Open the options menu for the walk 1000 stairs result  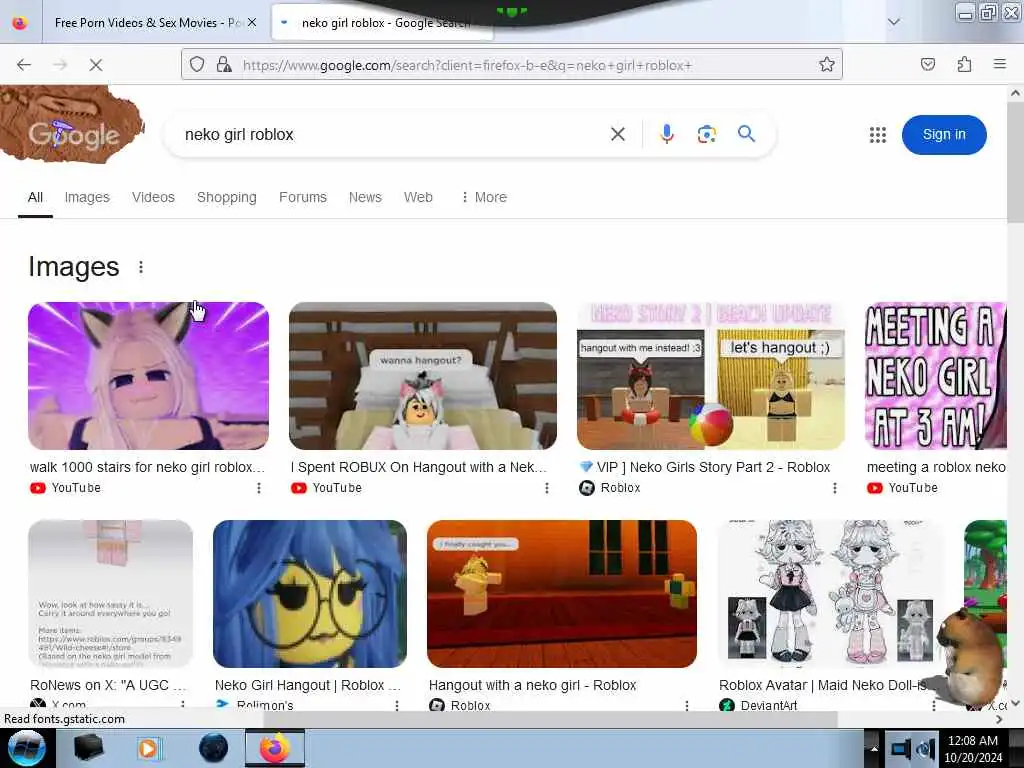[259, 488]
